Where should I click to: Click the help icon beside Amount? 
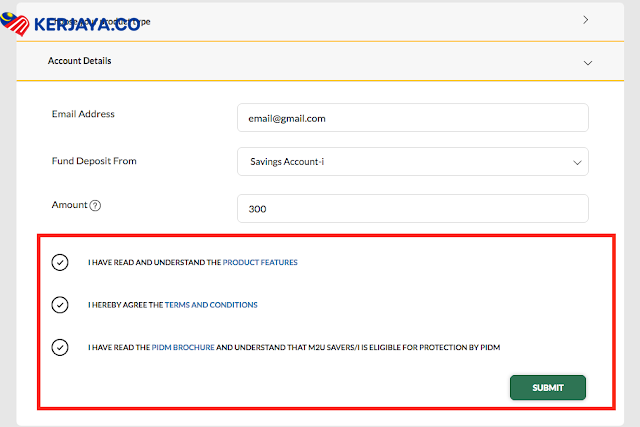click(x=96, y=206)
